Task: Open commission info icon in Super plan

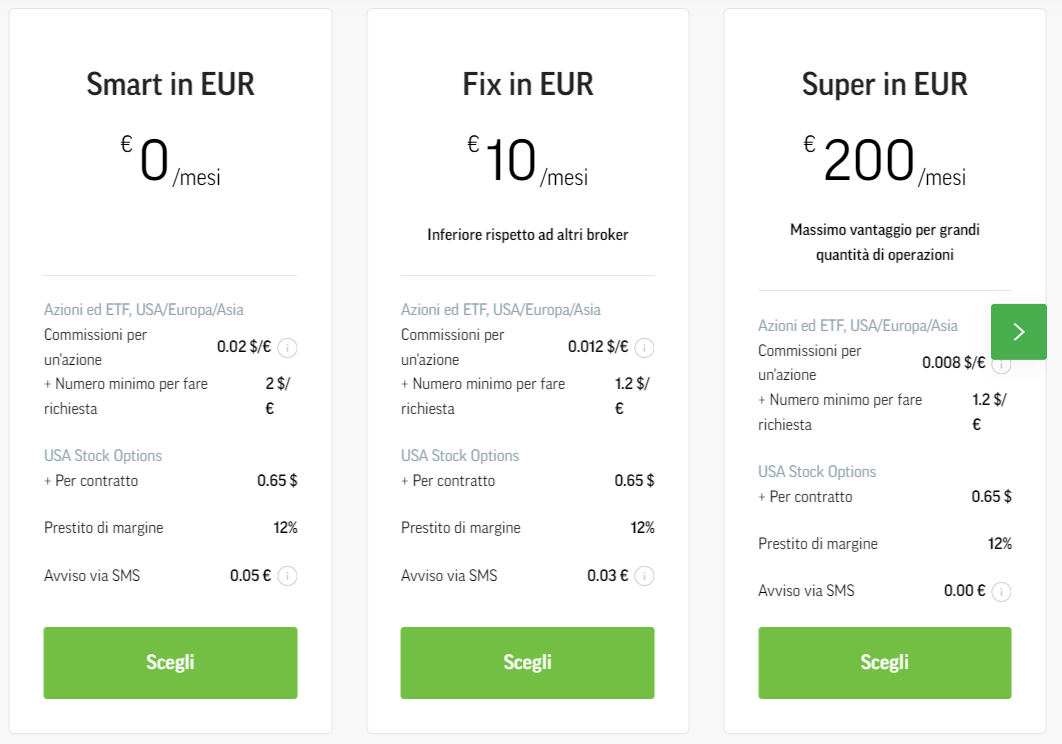Action: (1001, 364)
